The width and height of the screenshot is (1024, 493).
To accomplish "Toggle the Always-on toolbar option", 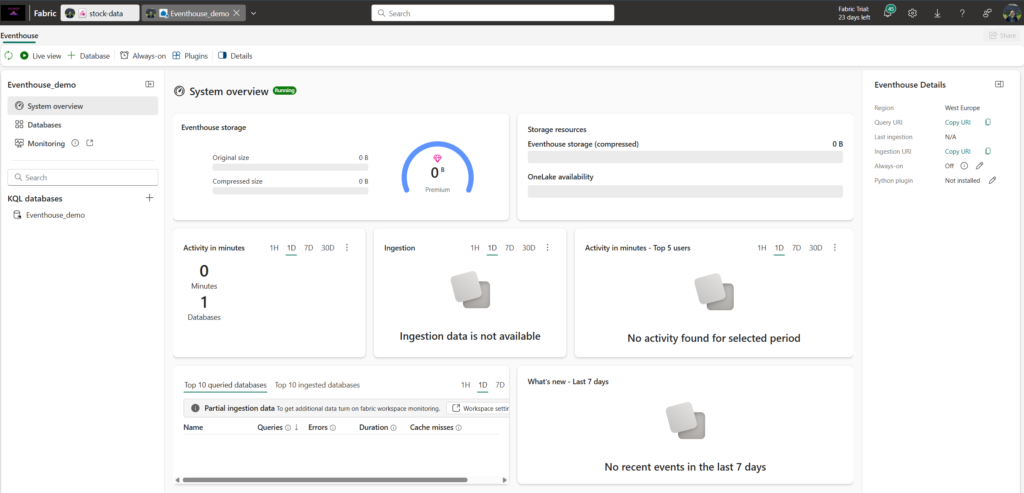I will (142, 55).
